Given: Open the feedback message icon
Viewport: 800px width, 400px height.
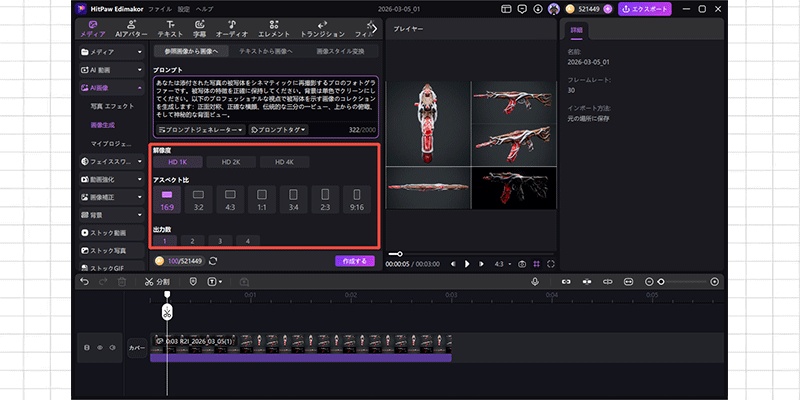Looking at the screenshot, I should [x=522, y=9].
